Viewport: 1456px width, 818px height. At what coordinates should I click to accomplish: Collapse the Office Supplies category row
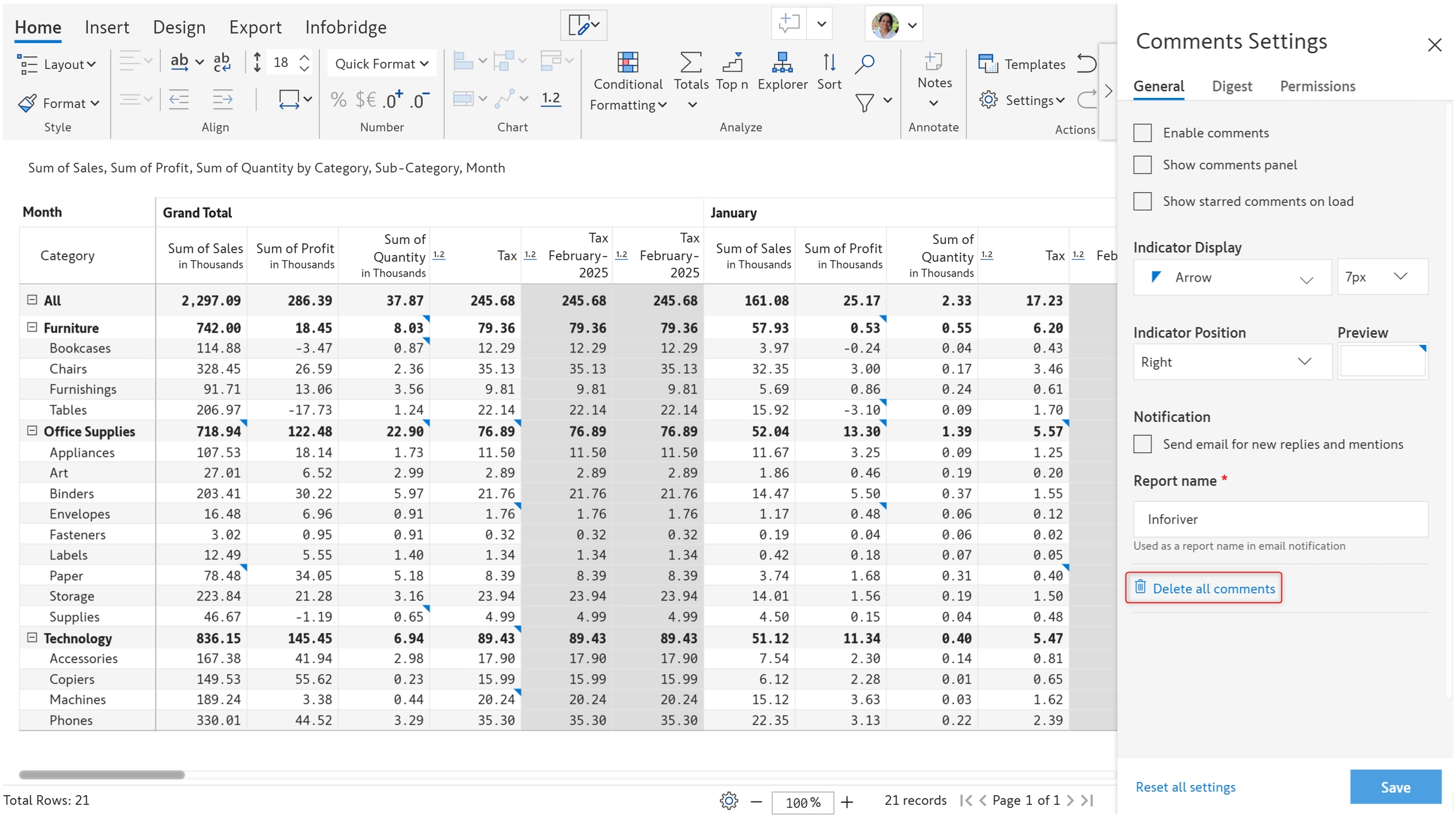point(32,431)
